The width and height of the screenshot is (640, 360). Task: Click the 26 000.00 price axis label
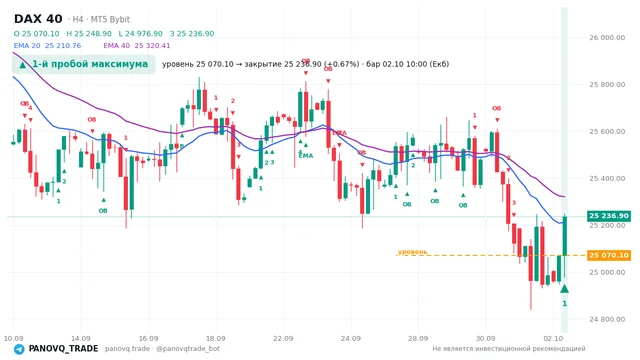pos(607,38)
